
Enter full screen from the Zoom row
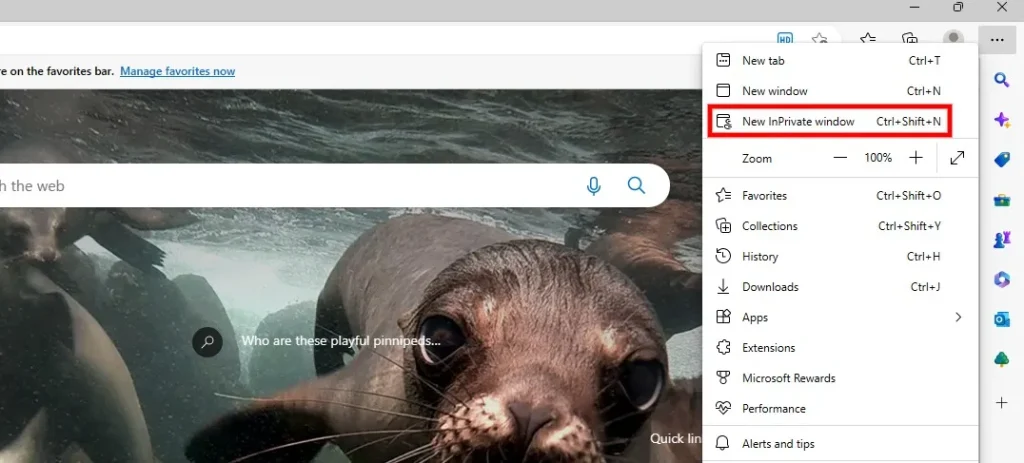click(x=957, y=158)
